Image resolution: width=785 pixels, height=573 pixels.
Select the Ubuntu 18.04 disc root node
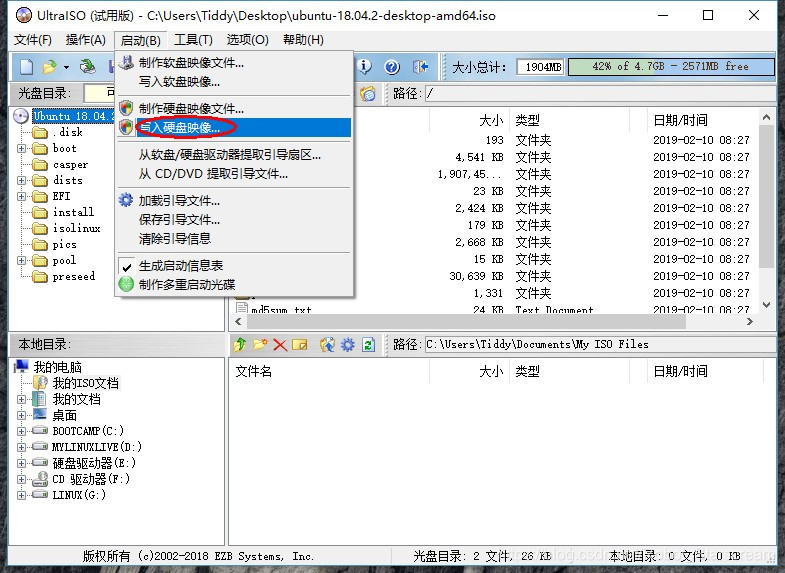tap(73, 116)
